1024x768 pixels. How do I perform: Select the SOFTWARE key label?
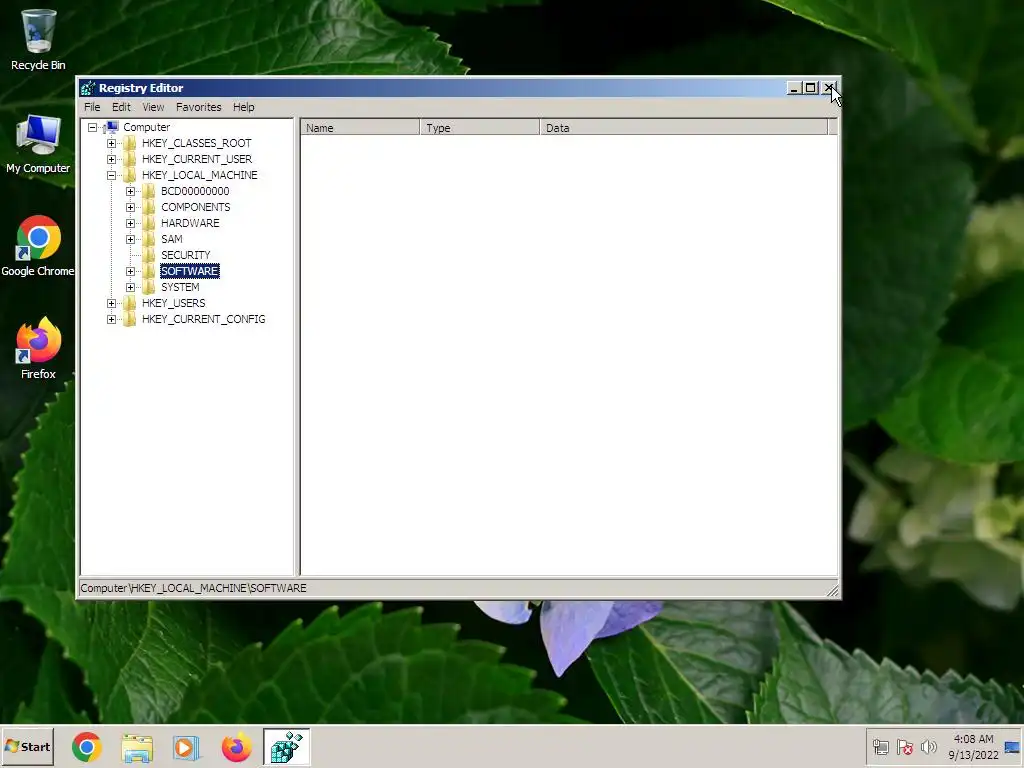click(x=189, y=271)
